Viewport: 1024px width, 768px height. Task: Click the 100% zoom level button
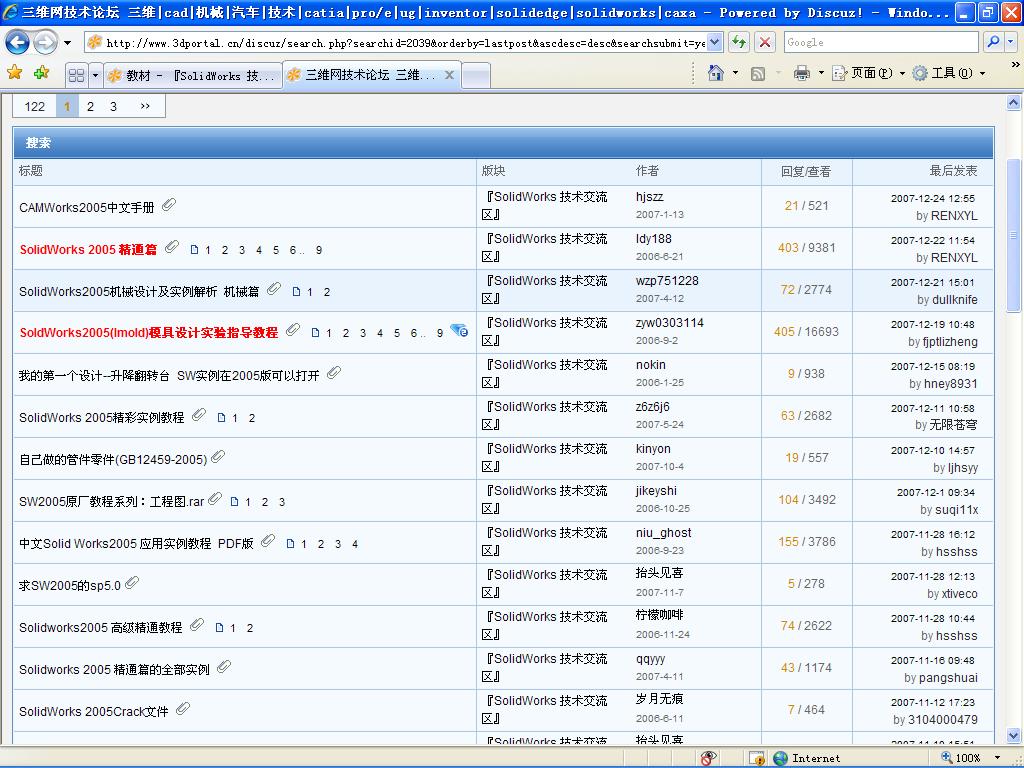[x=961, y=758]
